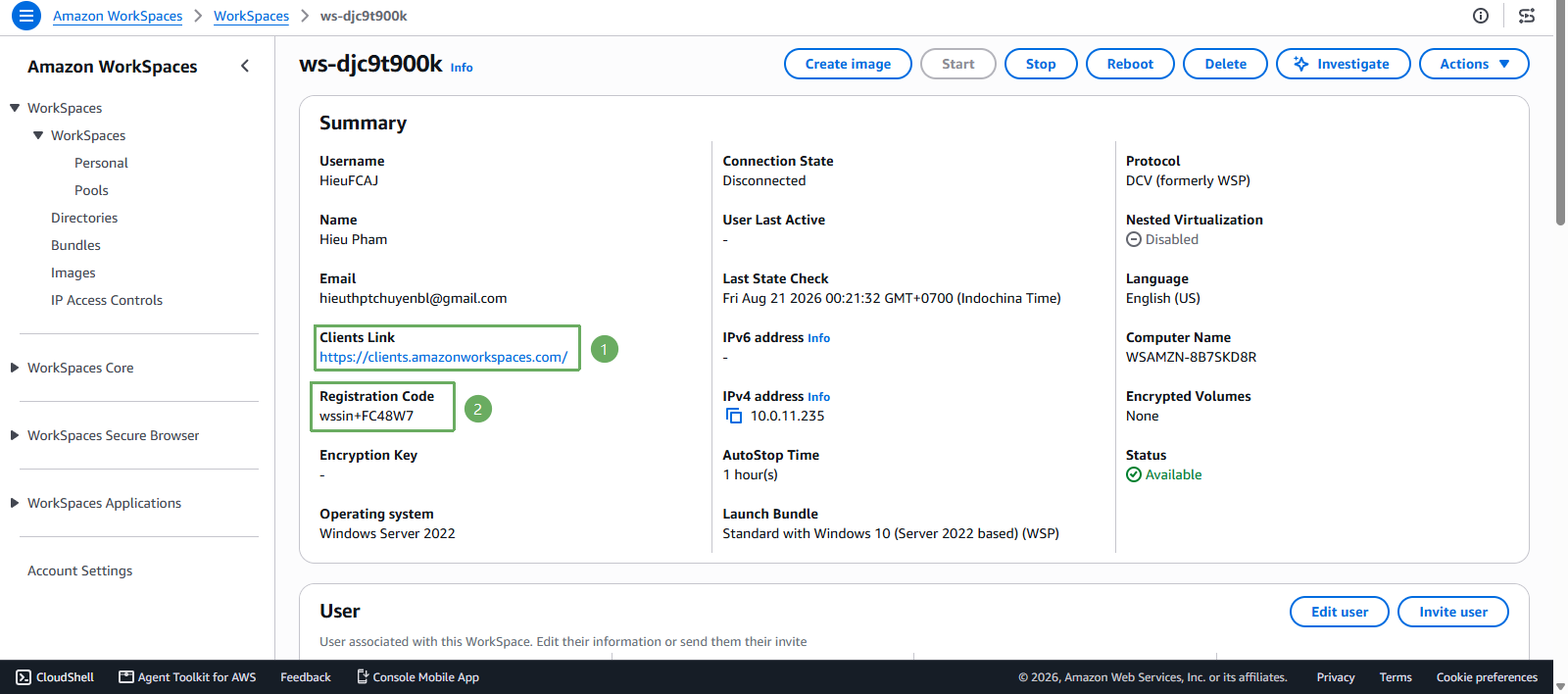Screen dimensions: 1568x694
Task: Stop the WorkSpace
Action: coord(1041,64)
